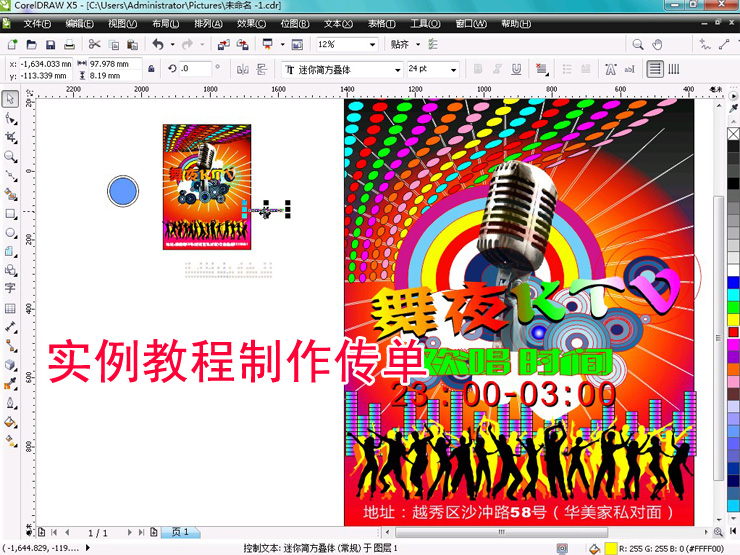Image resolution: width=740 pixels, height=555 pixels.
Task: Toggle horizontal text direction button
Action: click(654, 69)
